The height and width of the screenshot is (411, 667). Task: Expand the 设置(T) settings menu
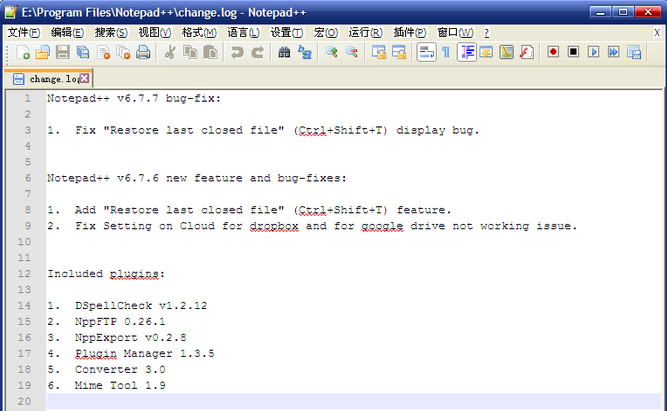pyautogui.click(x=287, y=32)
